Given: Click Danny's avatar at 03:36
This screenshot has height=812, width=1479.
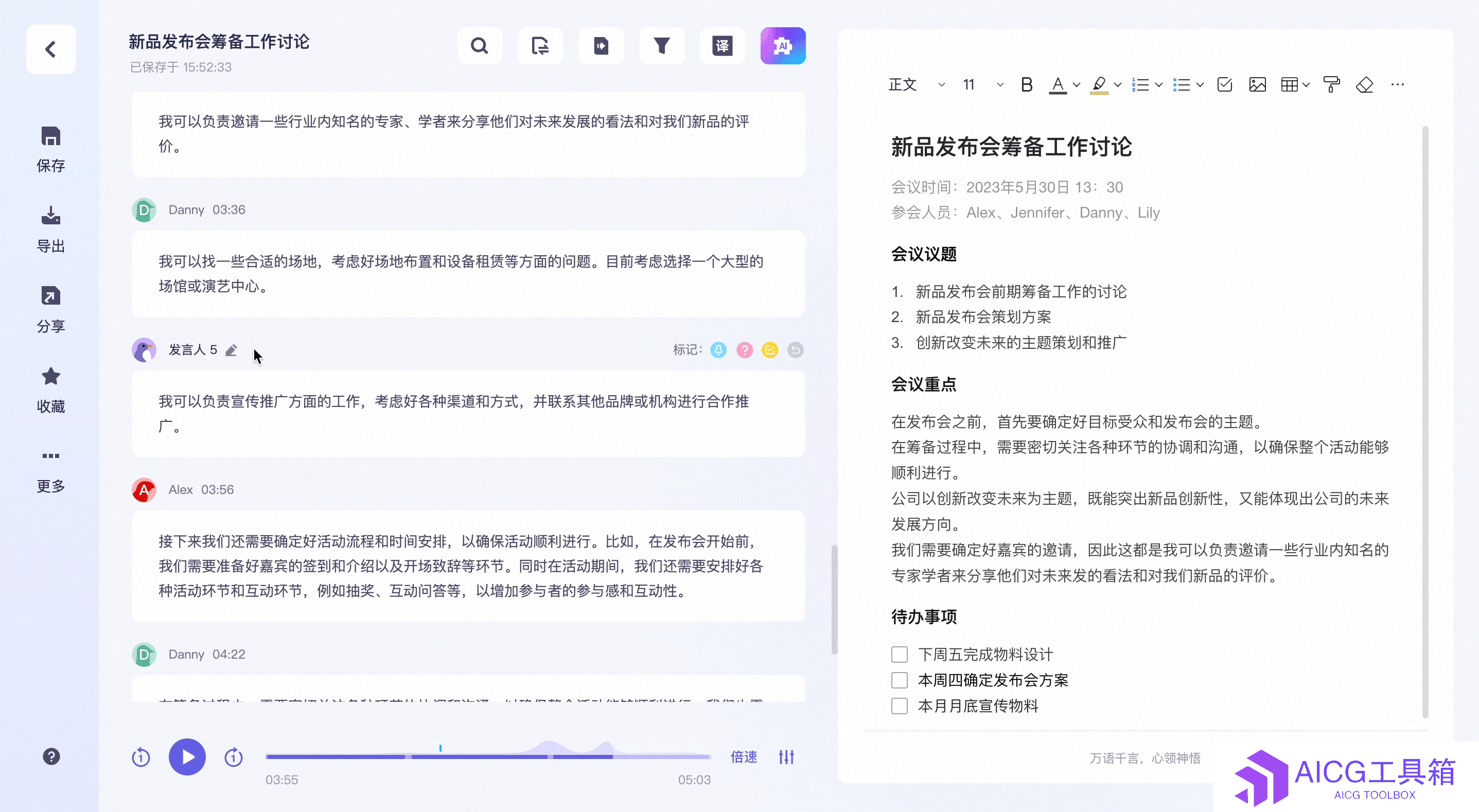Looking at the screenshot, I should (144, 210).
